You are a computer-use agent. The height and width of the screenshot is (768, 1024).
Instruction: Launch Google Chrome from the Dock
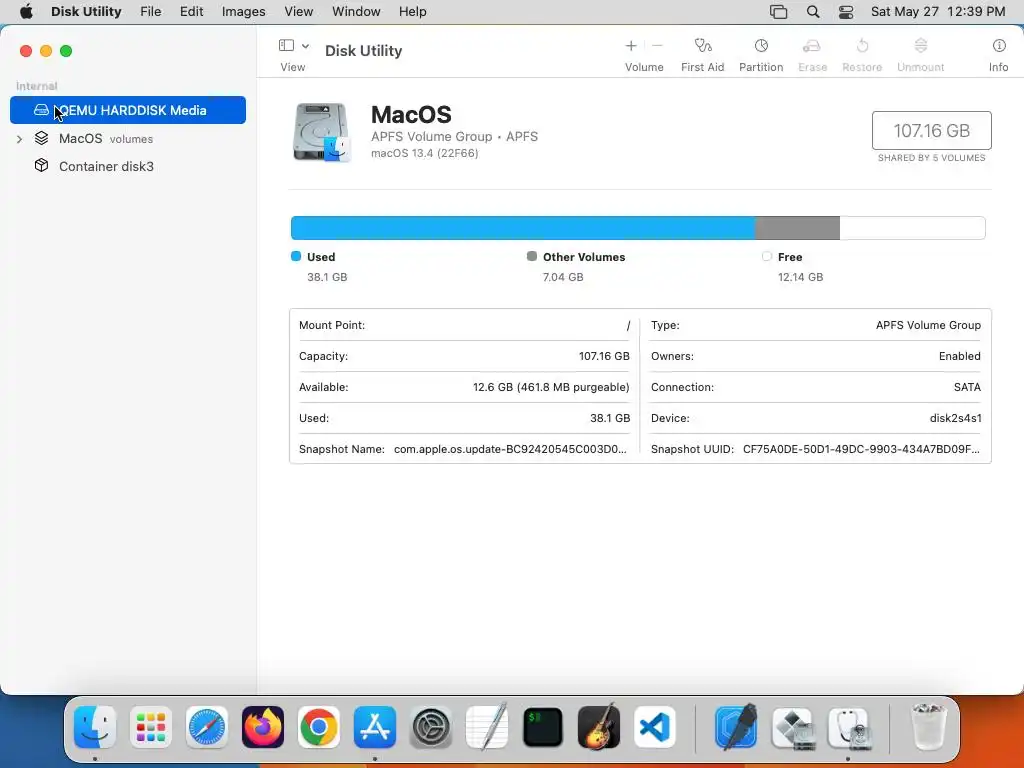coord(319,727)
